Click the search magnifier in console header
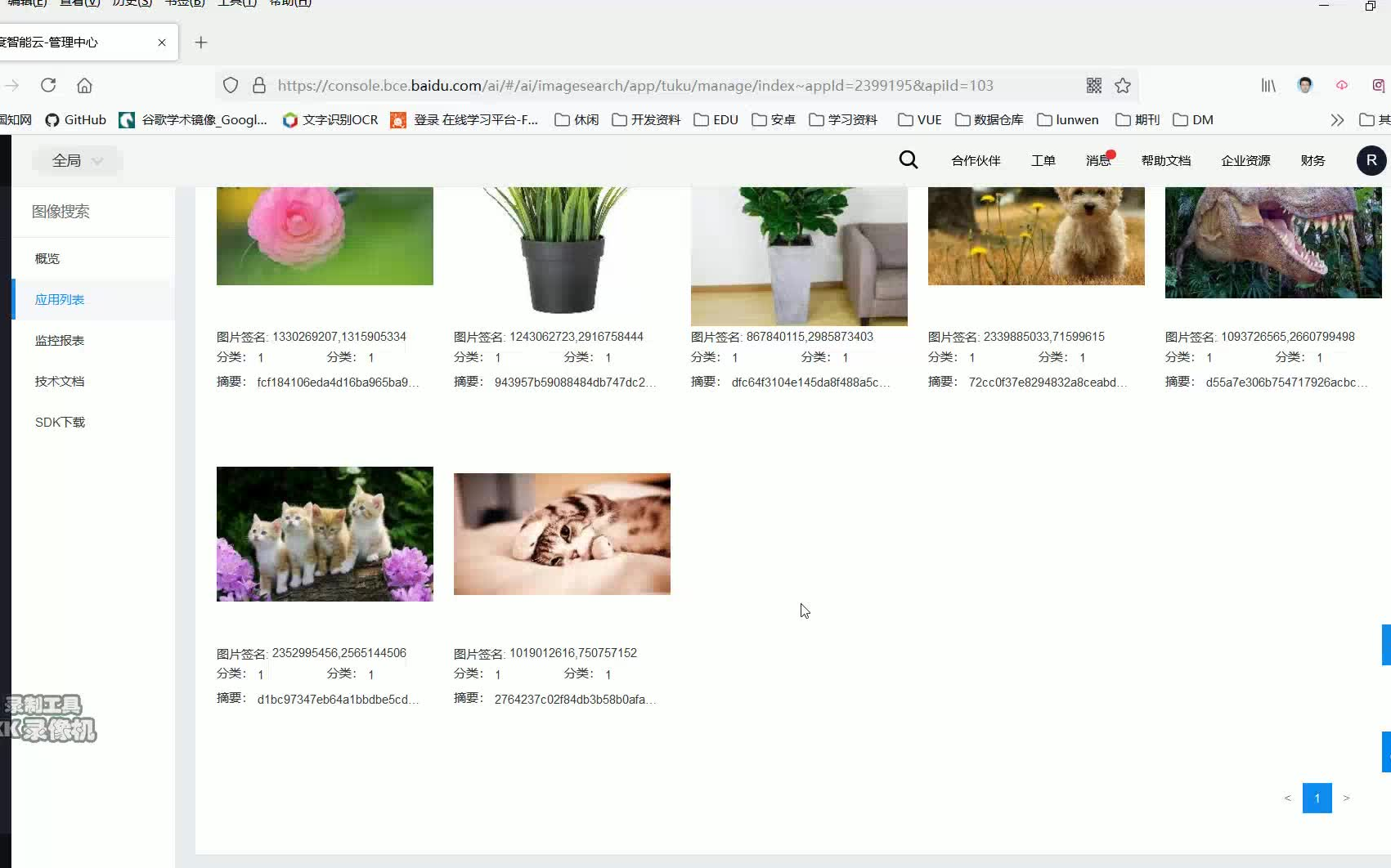 [909, 160]
